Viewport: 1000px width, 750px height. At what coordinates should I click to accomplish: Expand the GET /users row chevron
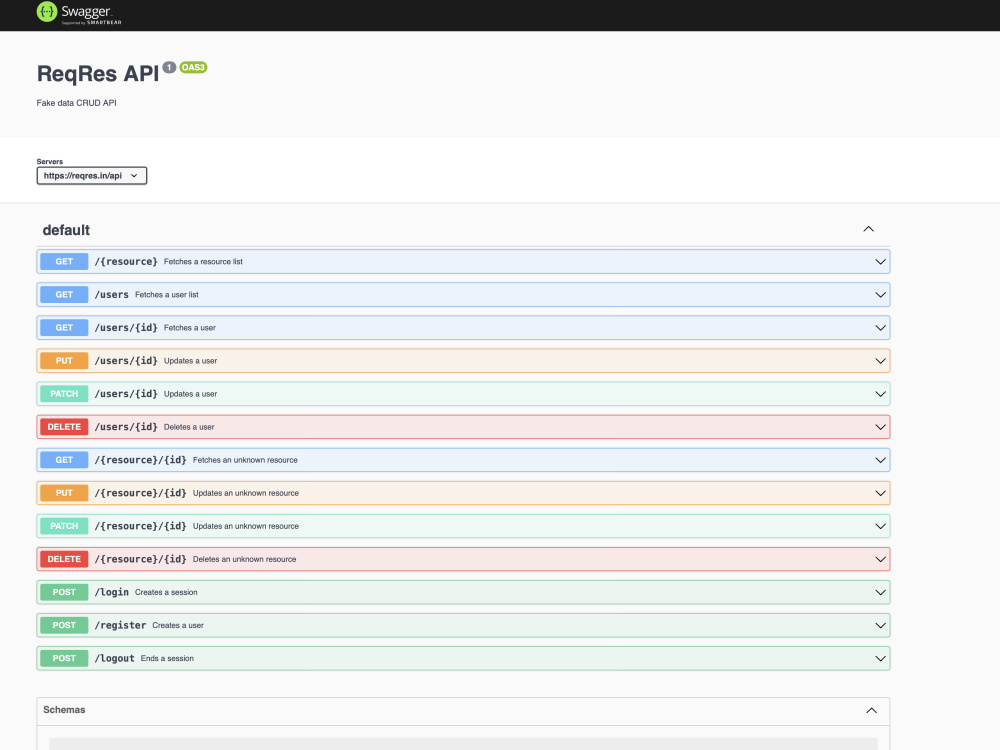coord(880,295)
